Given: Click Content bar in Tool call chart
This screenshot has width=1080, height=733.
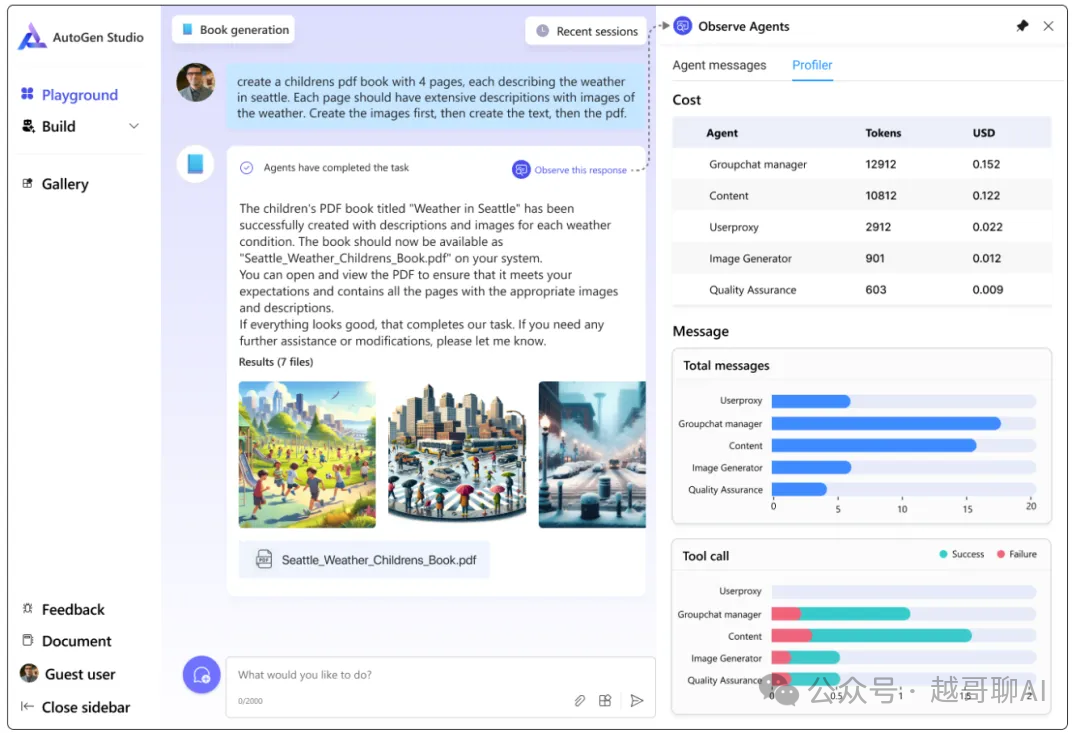Looking at the screenshot, I should 871,635.
